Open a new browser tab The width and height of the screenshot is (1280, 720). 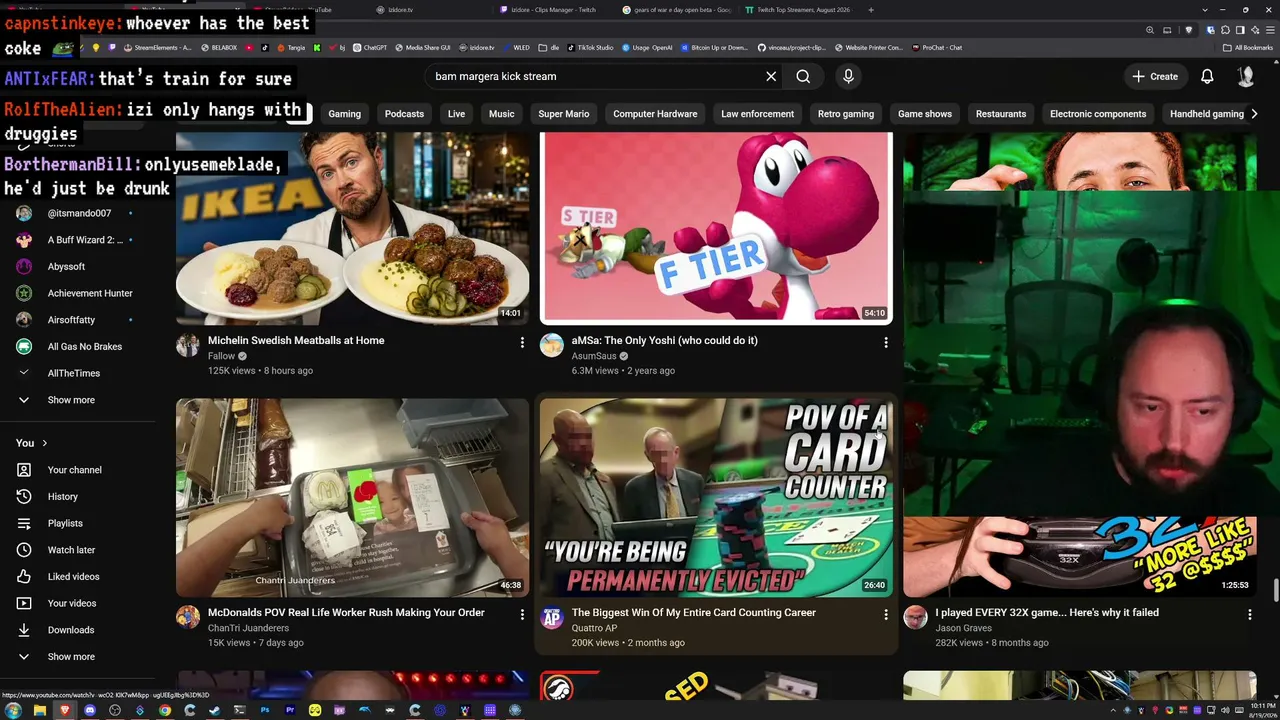(x=871, y=10)
